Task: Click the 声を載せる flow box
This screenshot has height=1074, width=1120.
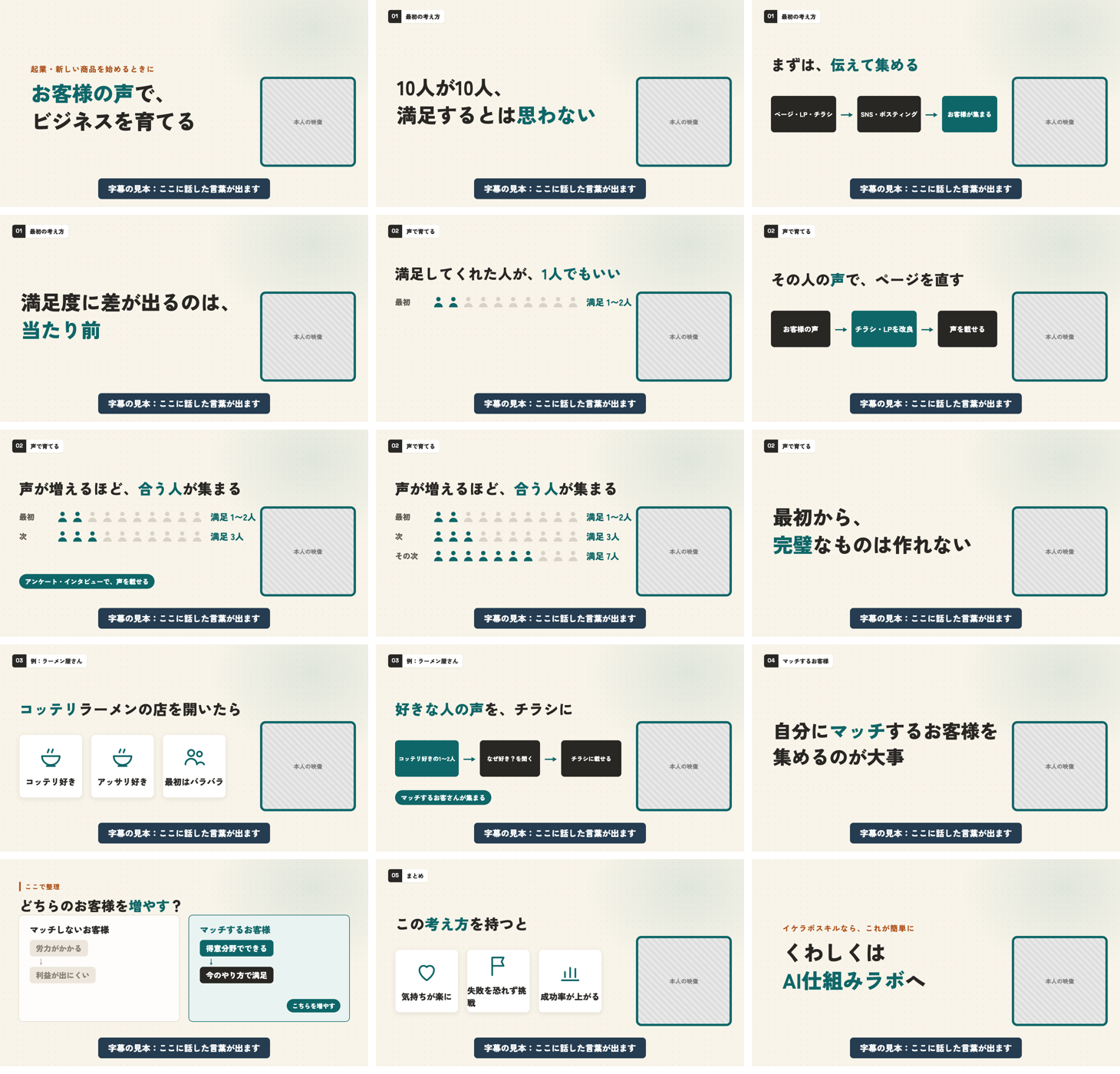Action: pos(967,329)
